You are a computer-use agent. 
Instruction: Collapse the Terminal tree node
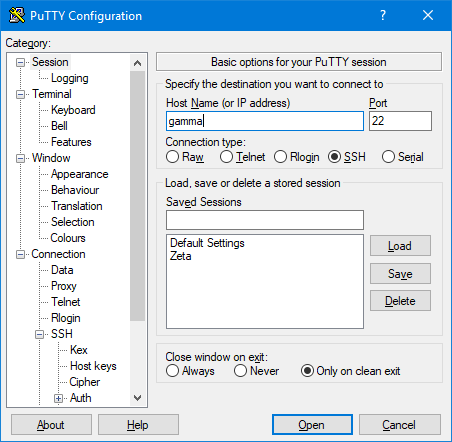pyautogui.click(x=21, y=94)
